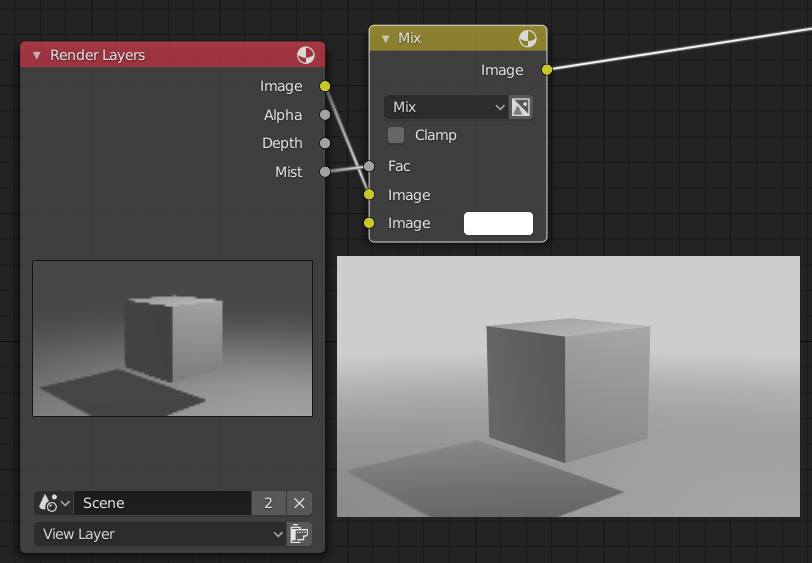Screen dimensions: 812x563
Task: Open the scene browse dropdown icon
Action: pyautogui.click(x=54, y=503)
